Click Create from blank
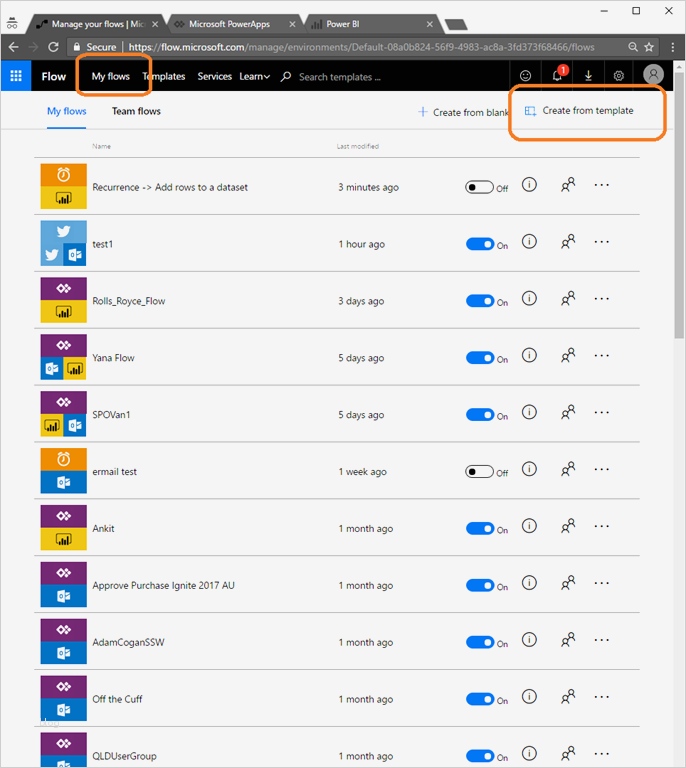Viewport: 686px width, 768px height. point(463,112)
